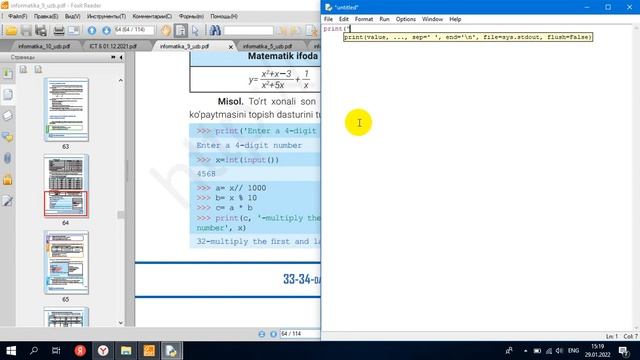Image resolution: width=640 pixels, height=360 pixels.
Task: Open IDLE Edit menu
Action: (344, 19)
